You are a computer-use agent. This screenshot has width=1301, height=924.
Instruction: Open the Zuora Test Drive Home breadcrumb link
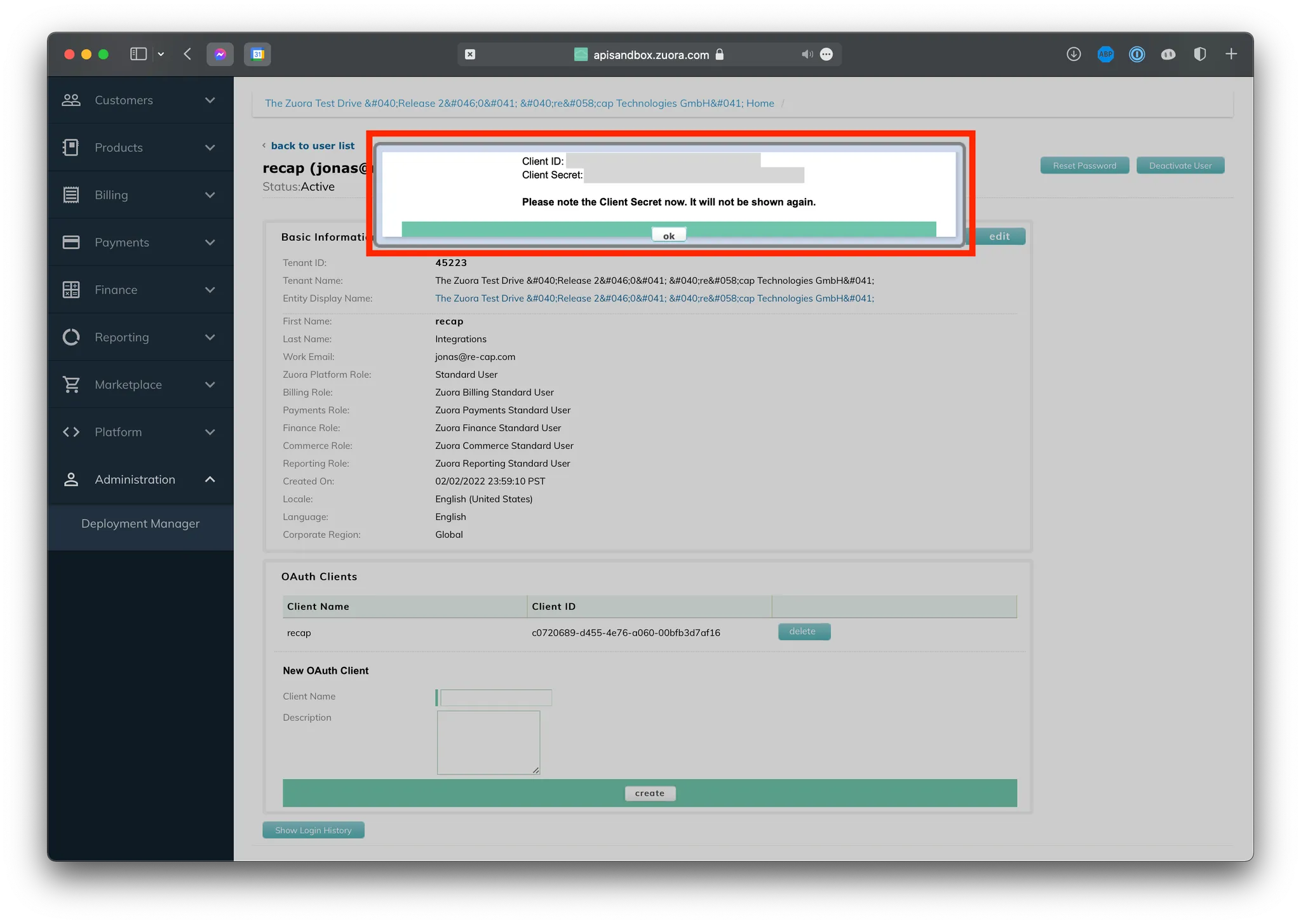point(520,104)
